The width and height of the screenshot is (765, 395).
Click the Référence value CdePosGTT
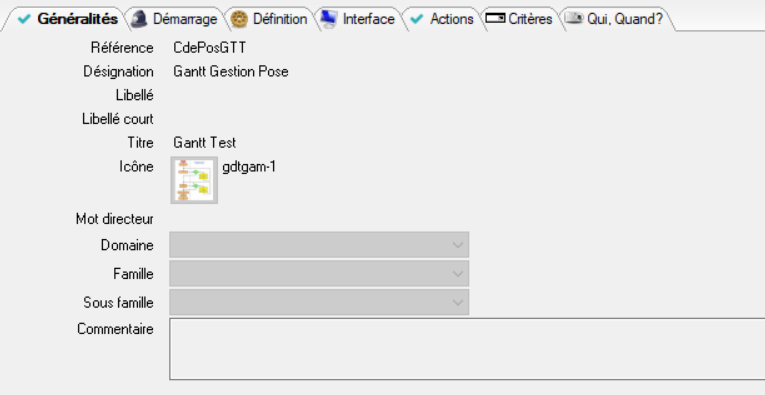(x=210, y=48)
